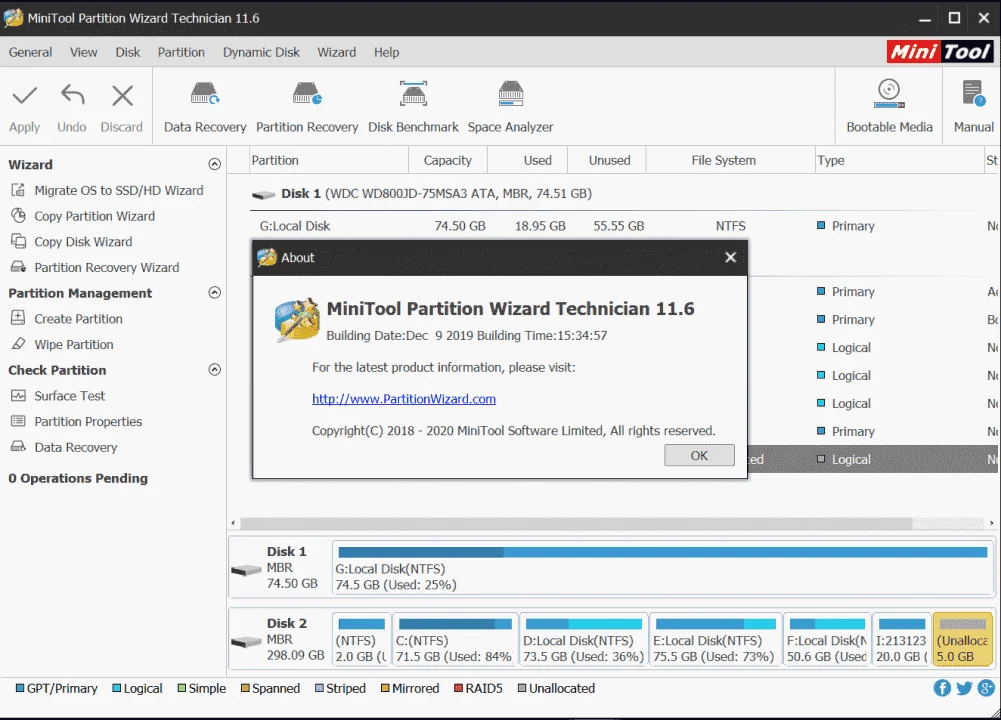Open the Help menu
The image size is (1001, 720).
[x=386, y=52]
